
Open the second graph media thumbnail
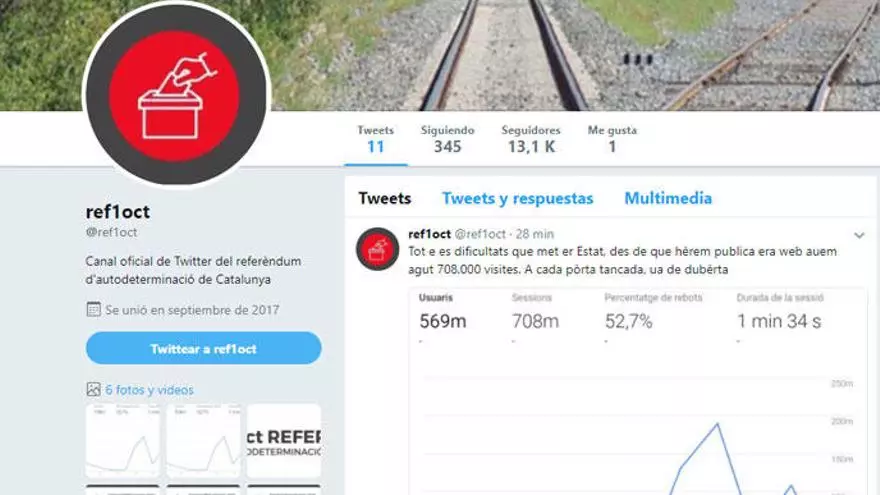click(x=204, y=441)
